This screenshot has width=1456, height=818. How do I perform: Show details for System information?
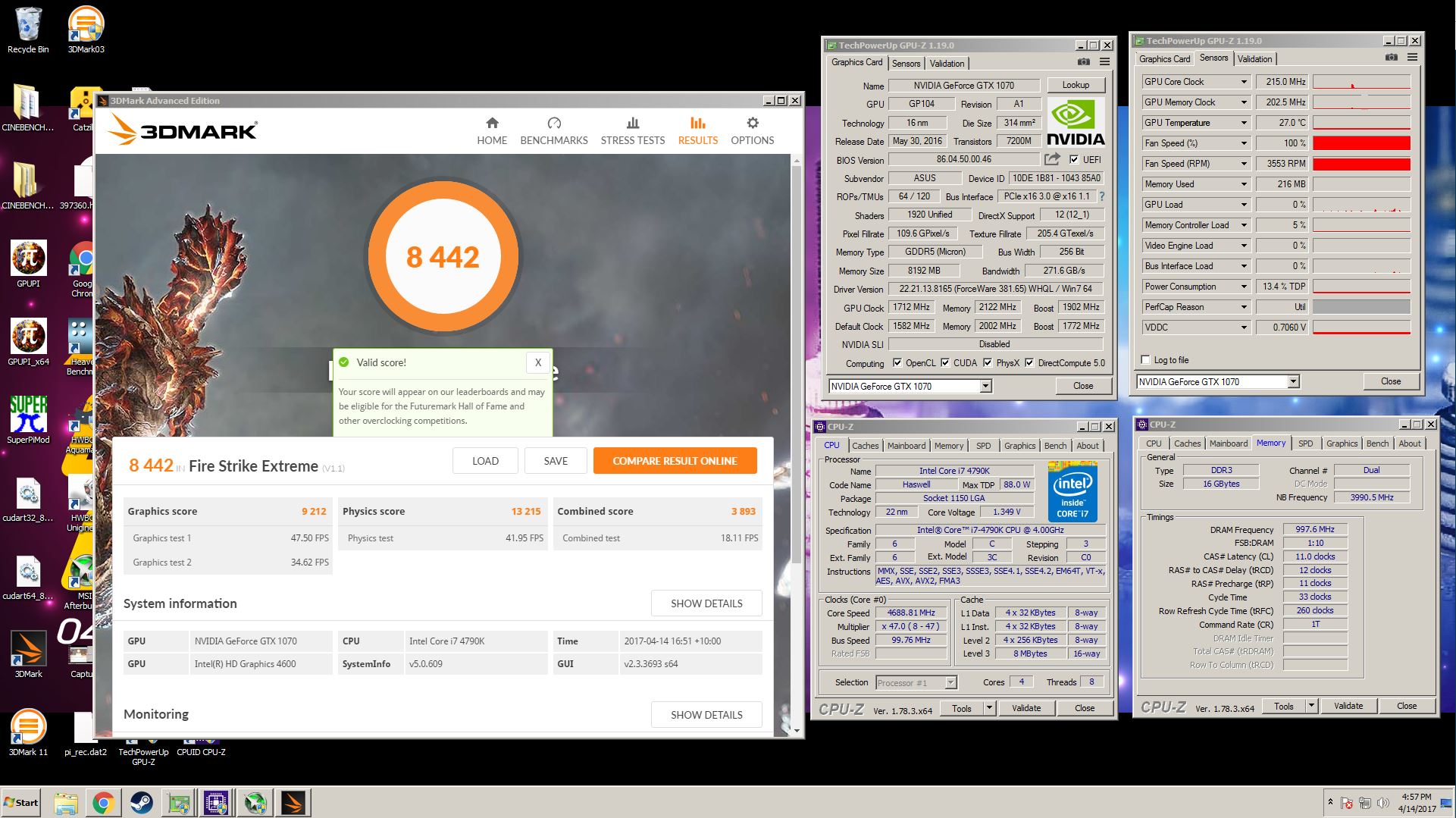(706, 603)
